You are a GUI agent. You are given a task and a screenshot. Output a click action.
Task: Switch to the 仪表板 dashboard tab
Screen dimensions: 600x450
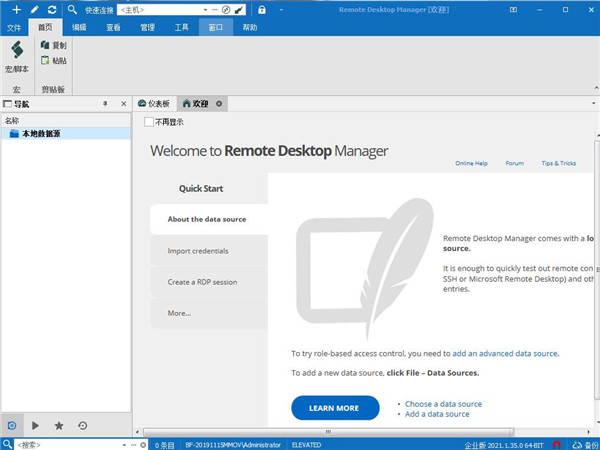point(154,104)
